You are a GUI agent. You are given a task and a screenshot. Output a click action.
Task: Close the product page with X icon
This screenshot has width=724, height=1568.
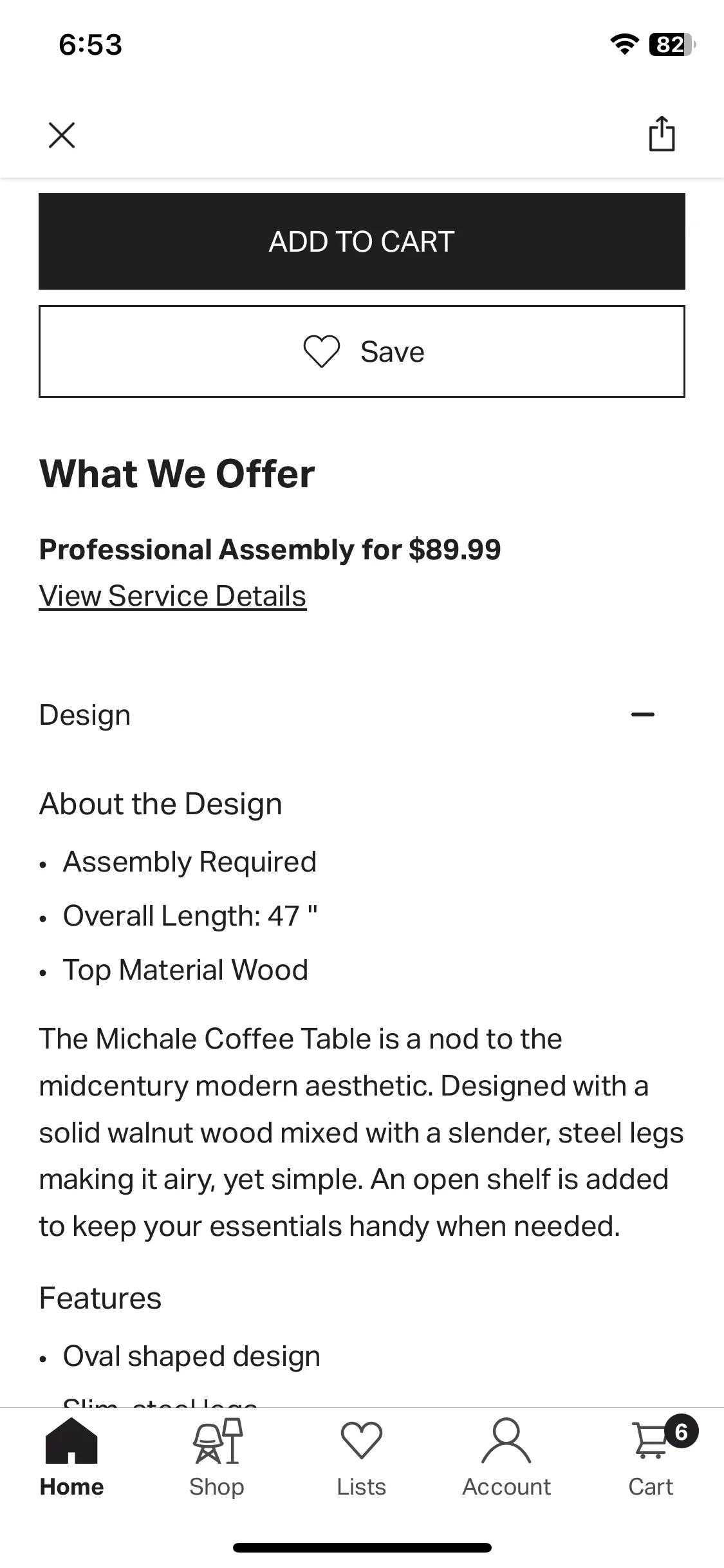coord(62,135)
